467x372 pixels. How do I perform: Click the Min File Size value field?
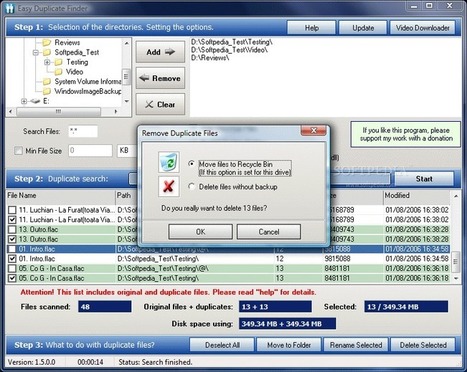[90, 151]
